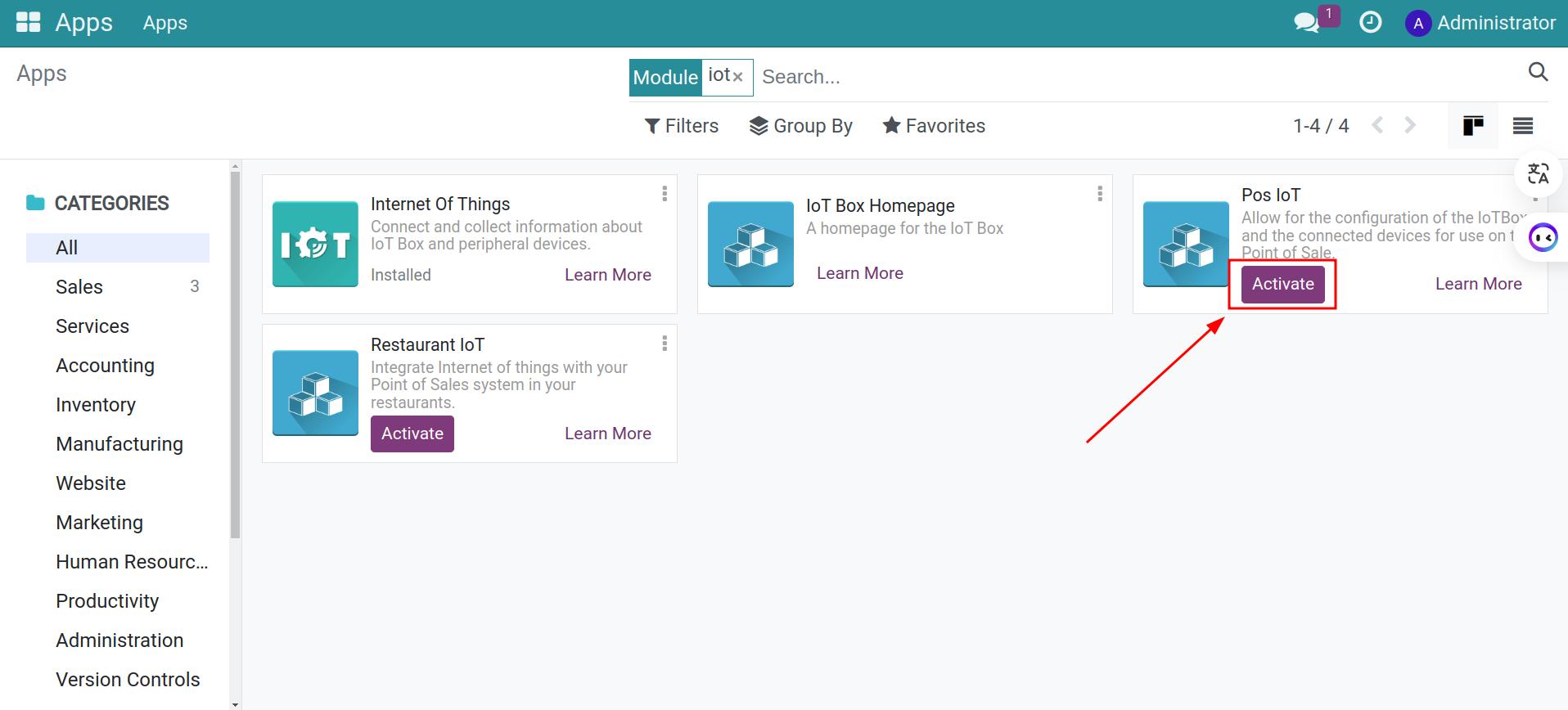The height and width of the screenshot is (710, 1568).
Task: Learn More about Pos IoT
Action: [x=1479, y=284]
